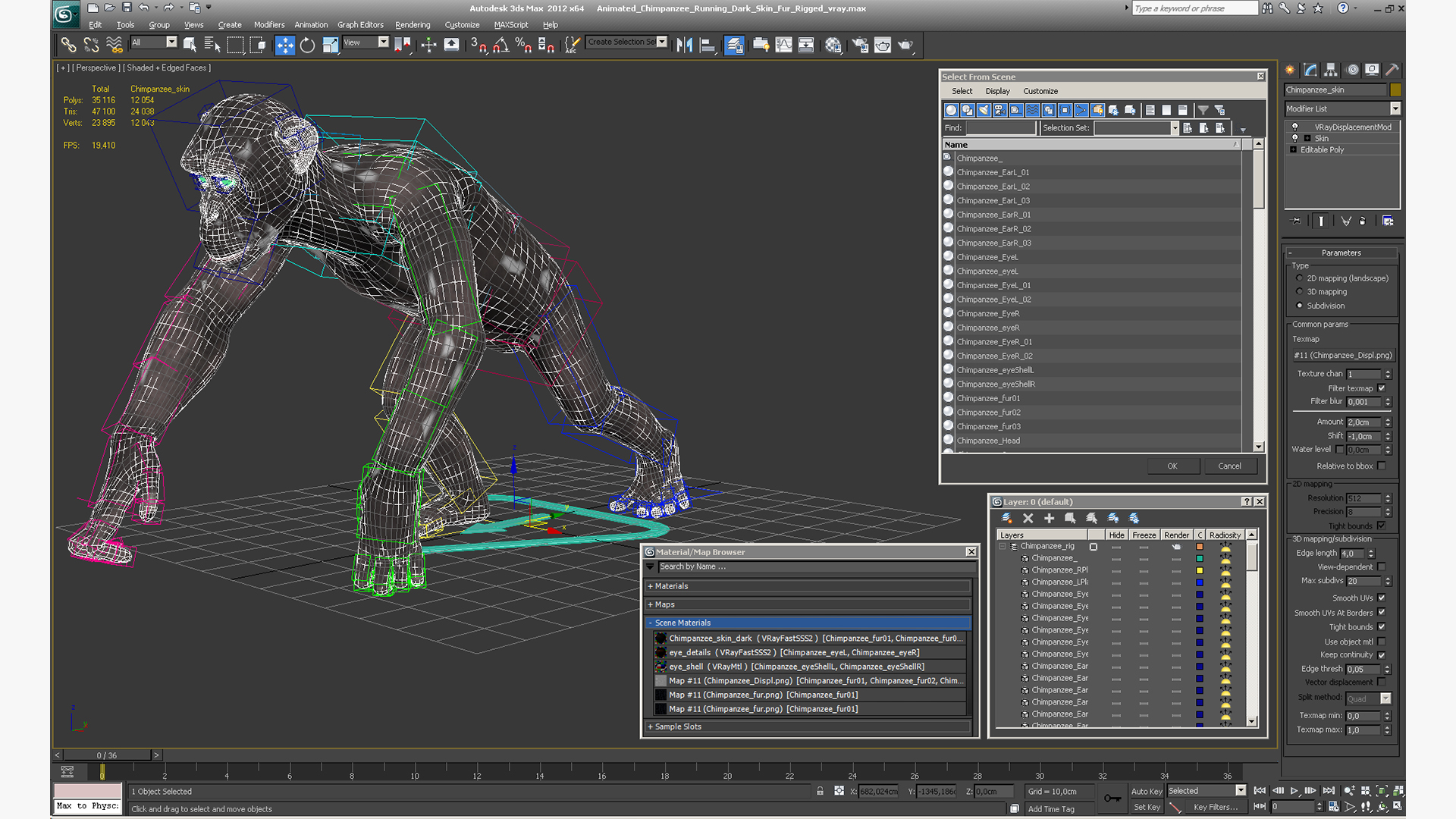The height and width of the screenshot is (819, 1456).
Task: Open the Manage Layers tool
Action: [734, 45]
